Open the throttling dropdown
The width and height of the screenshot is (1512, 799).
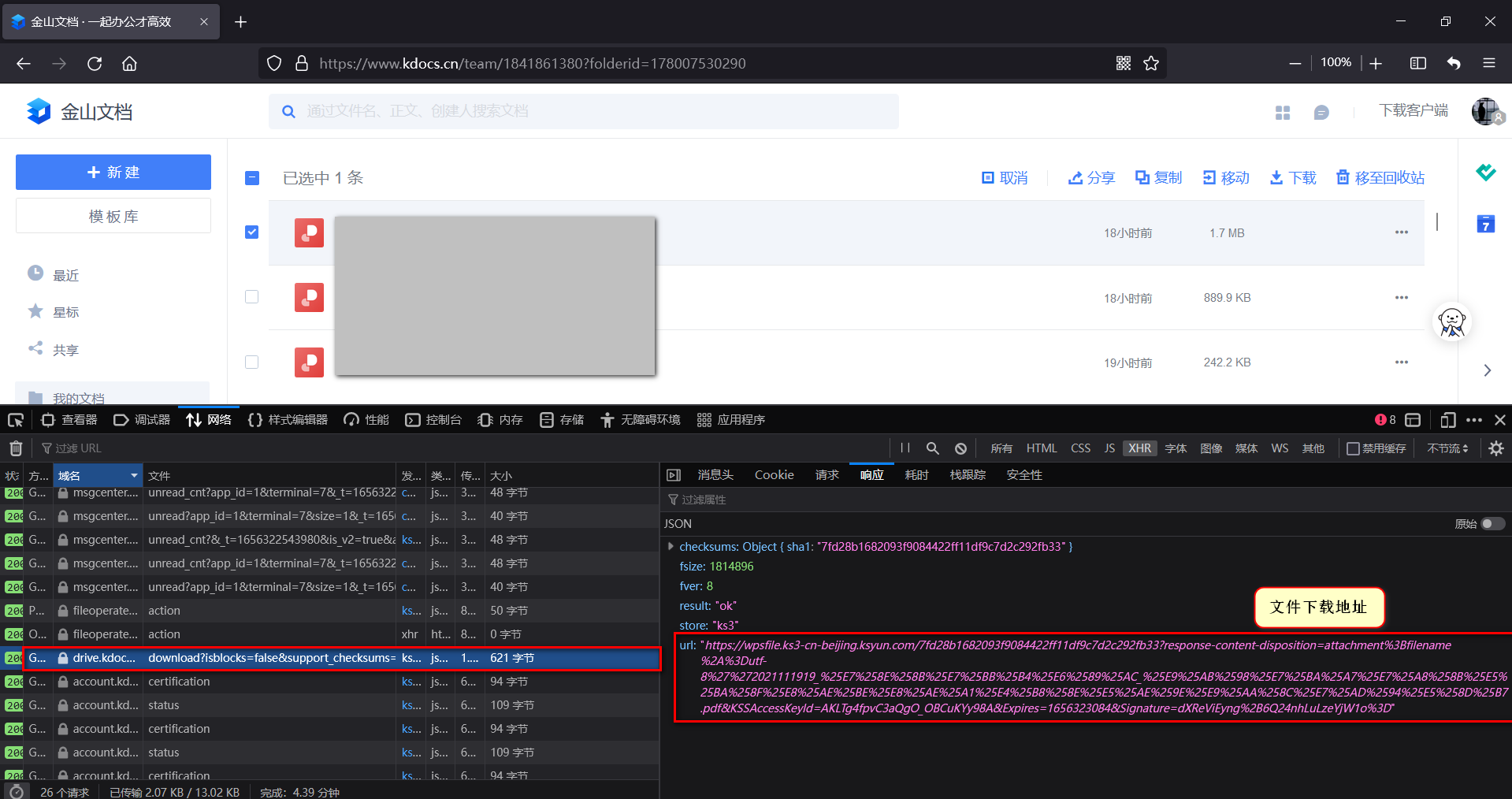click(x=1447, y=448)
